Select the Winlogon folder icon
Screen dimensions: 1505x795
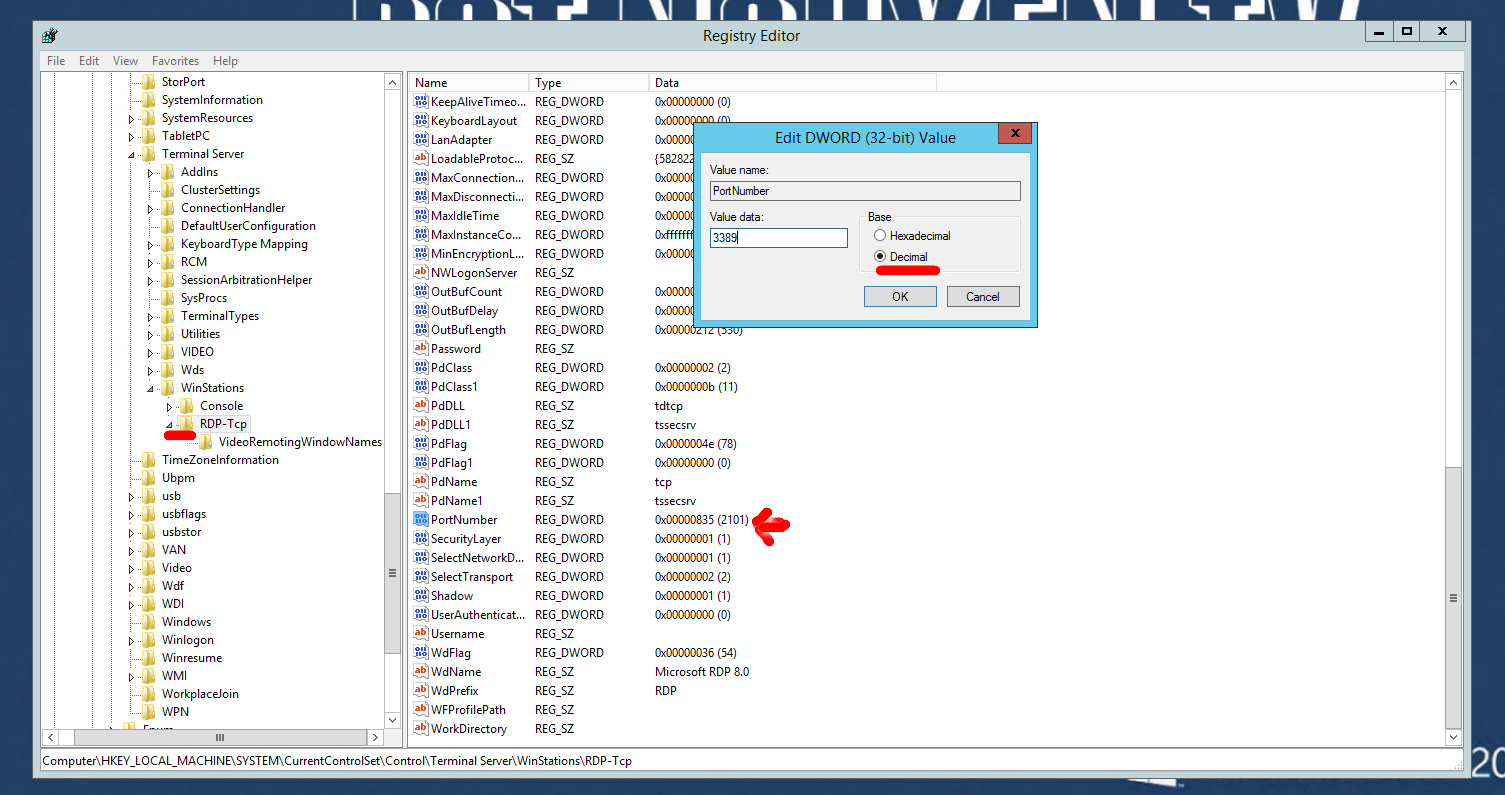pyautogui.click(x=149, y=640)
